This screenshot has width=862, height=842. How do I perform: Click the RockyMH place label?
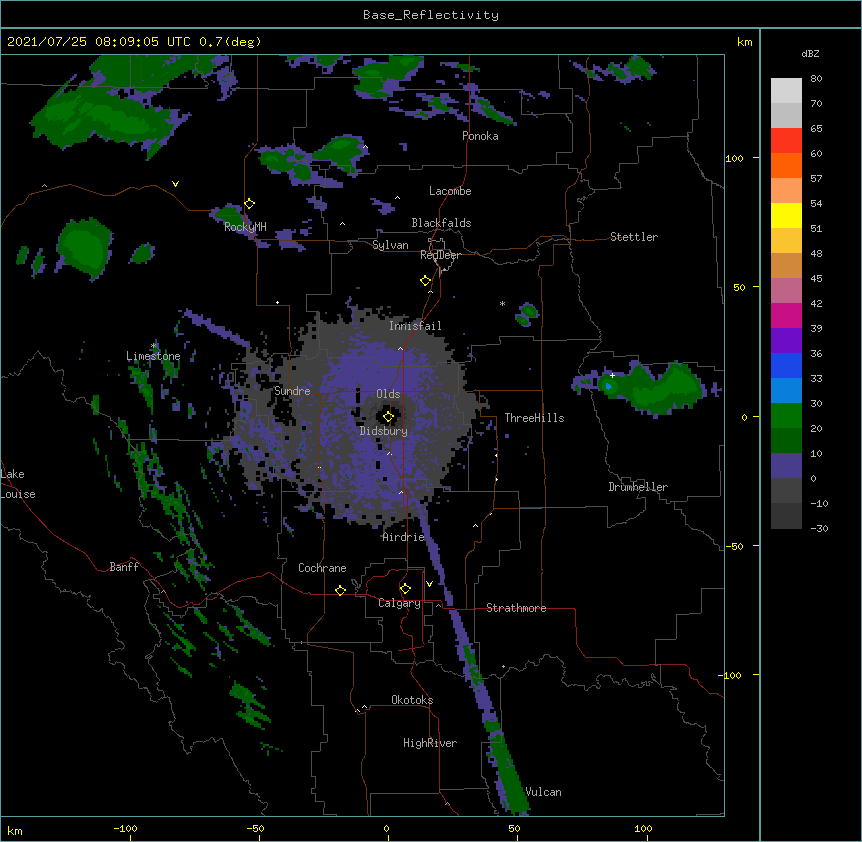[245, 227]
